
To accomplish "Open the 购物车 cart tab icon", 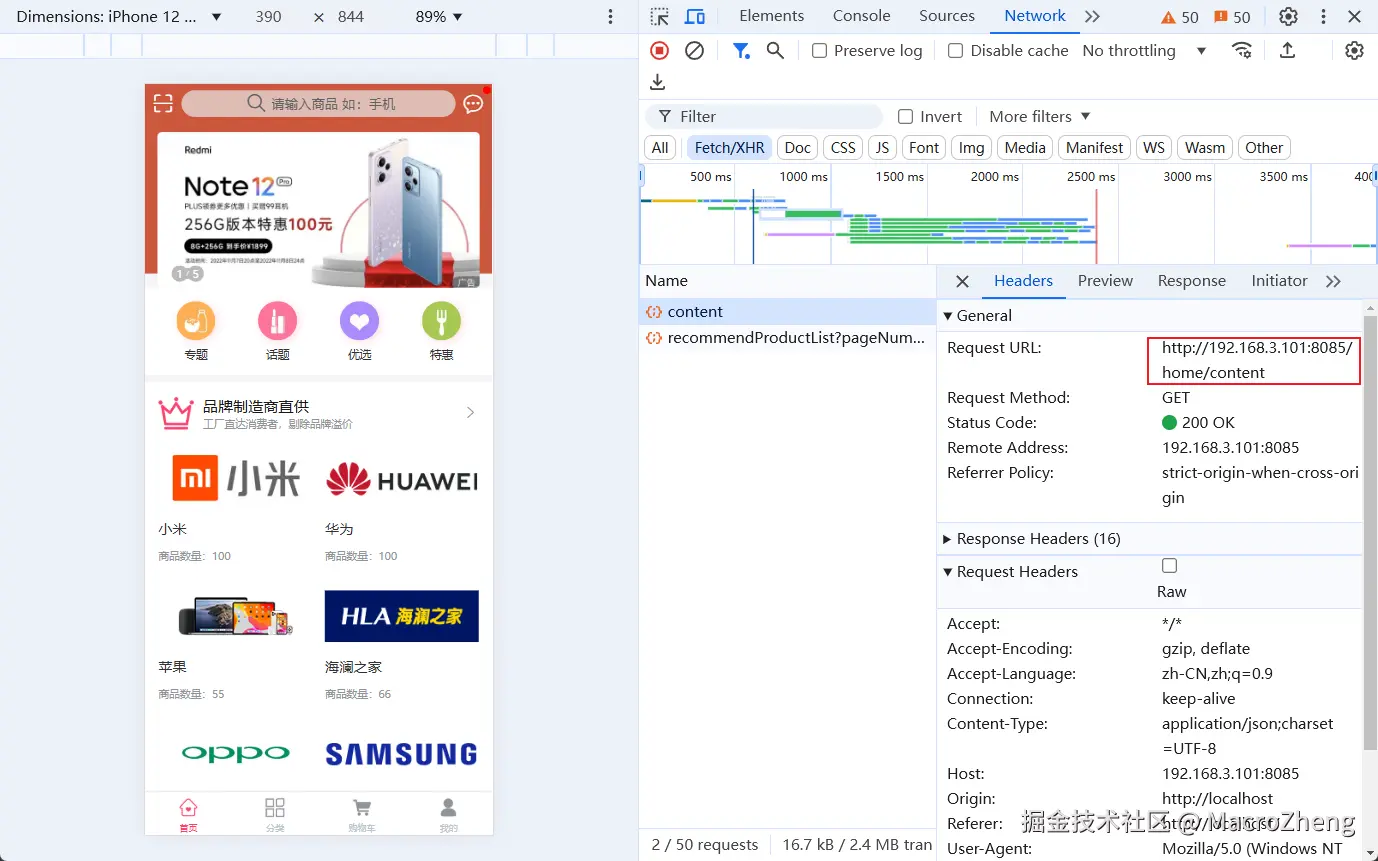I will (x=362, y=808).
